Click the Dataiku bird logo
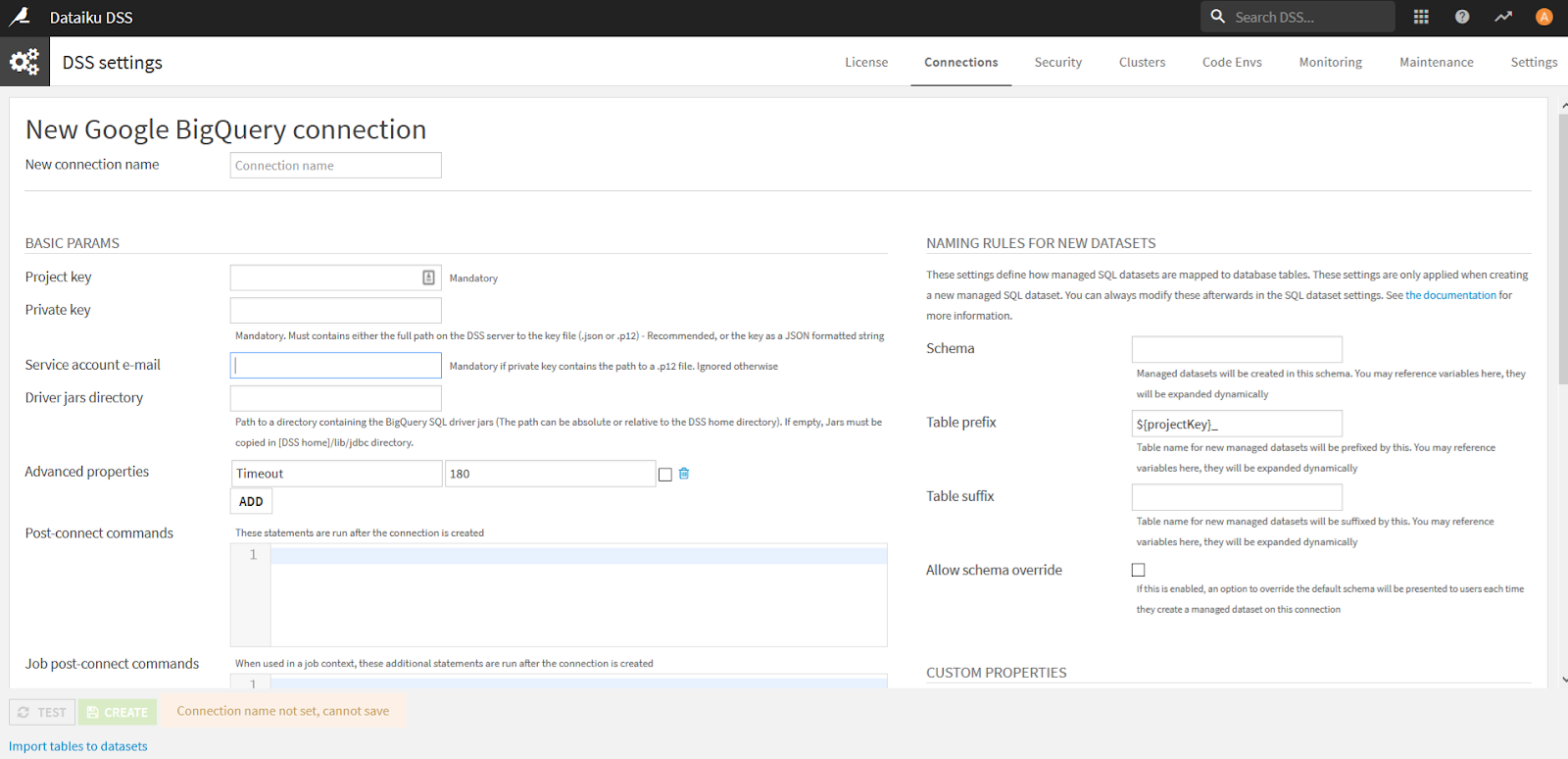The image size is (1568, 759). tap(20, 17)
